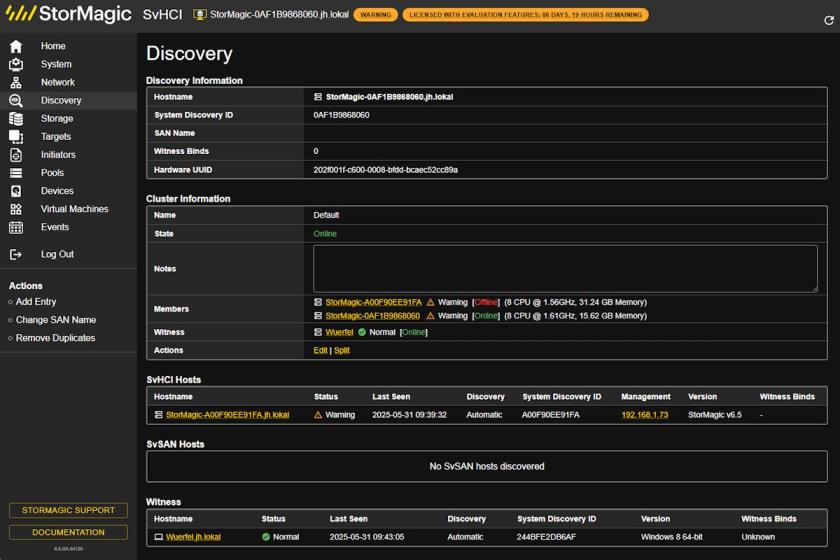
Task: Open Virtual Machines page
Action: coord(74,209)
